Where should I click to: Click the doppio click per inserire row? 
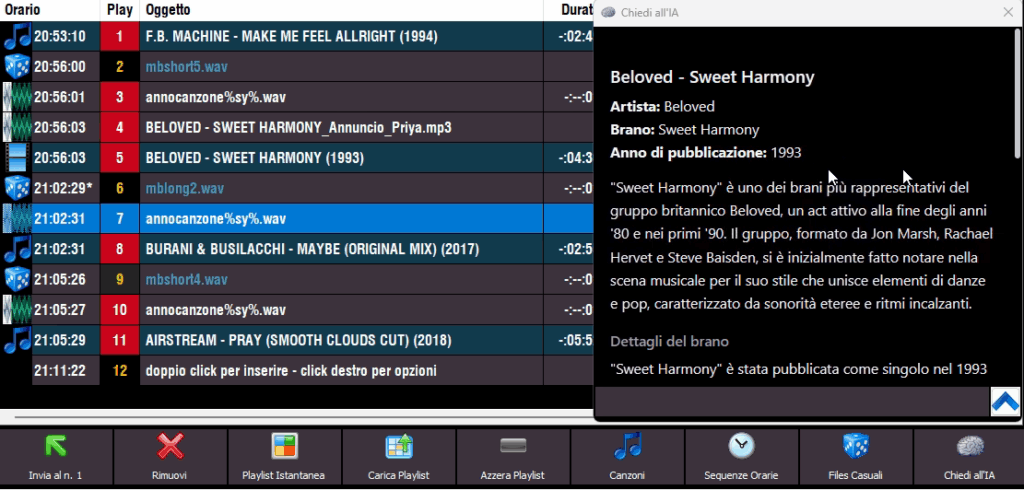click(x=290, y=370)
